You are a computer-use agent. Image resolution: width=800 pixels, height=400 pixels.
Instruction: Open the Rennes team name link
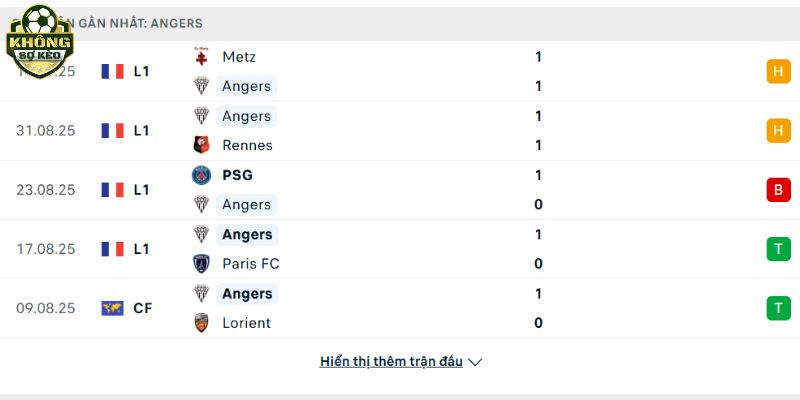pyautogui.click(x=247, y=145)
